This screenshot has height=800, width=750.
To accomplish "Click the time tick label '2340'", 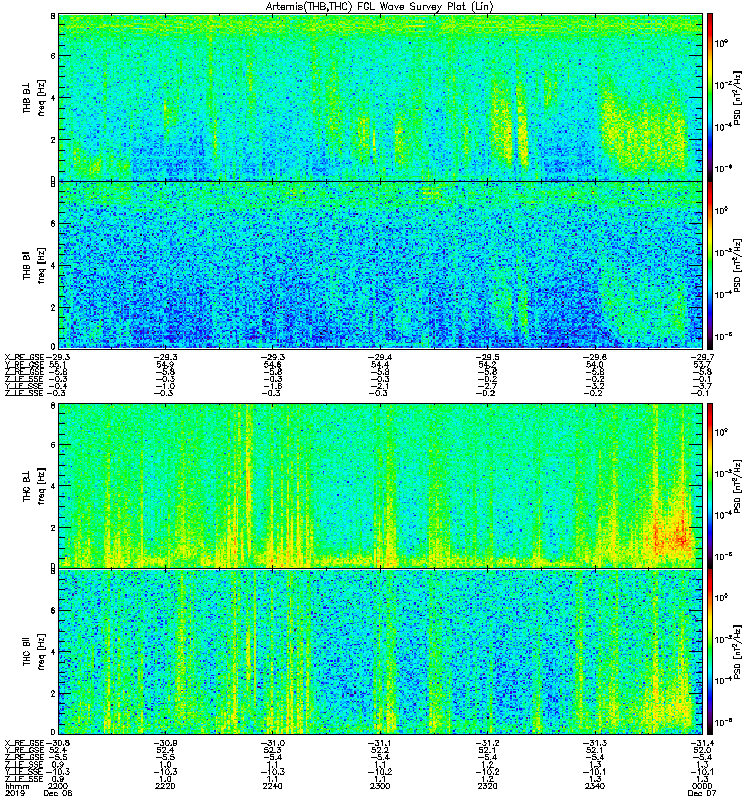I will point(594,786).
